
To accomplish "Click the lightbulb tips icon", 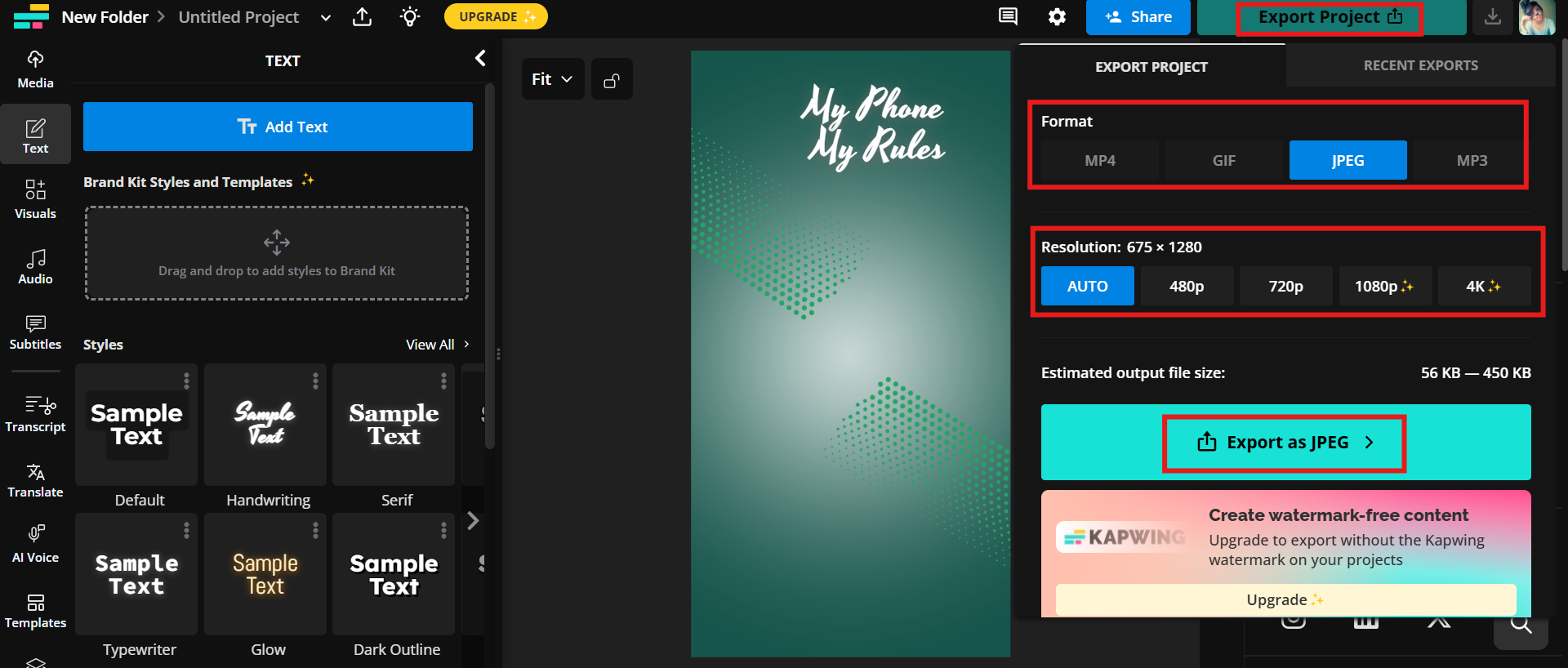I will click(x=410, y=16).
